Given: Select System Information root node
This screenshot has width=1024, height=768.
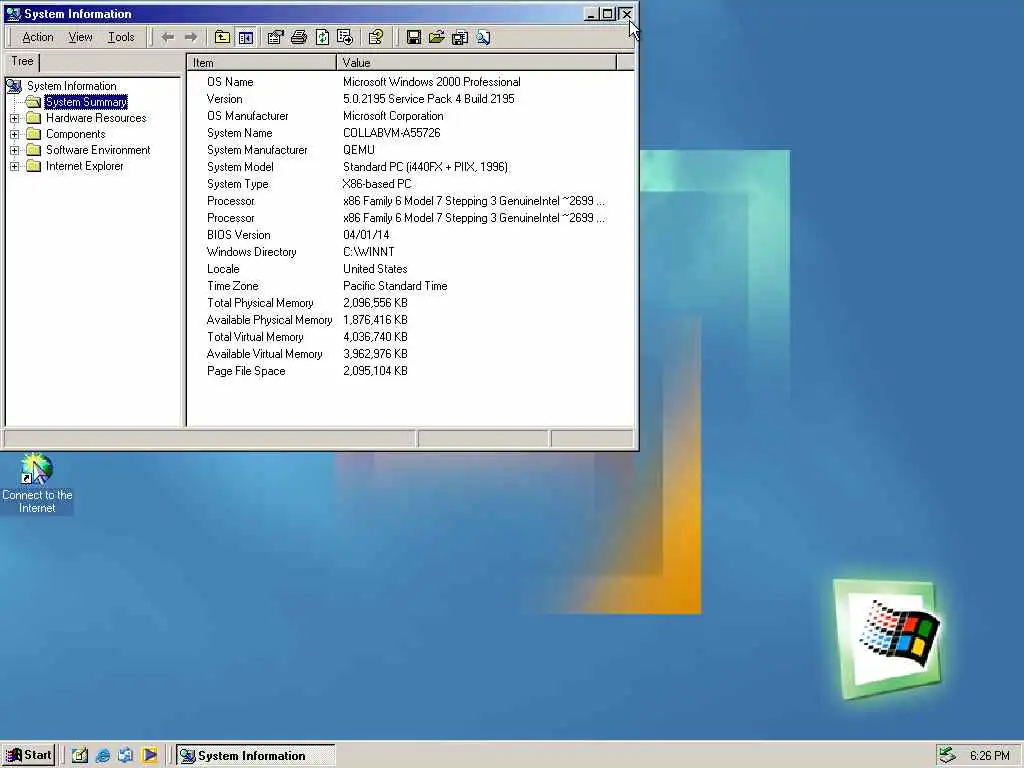Looking at the screenshot, I should pos(72,86).
